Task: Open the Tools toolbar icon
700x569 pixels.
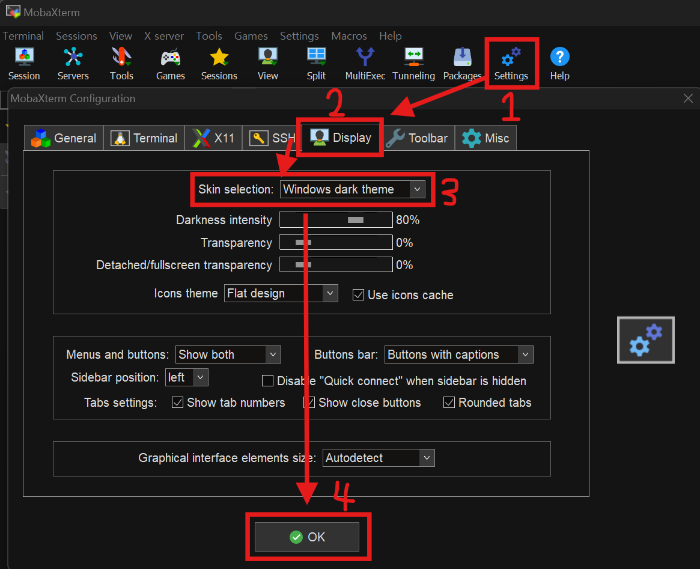Action: click(121, 63)
